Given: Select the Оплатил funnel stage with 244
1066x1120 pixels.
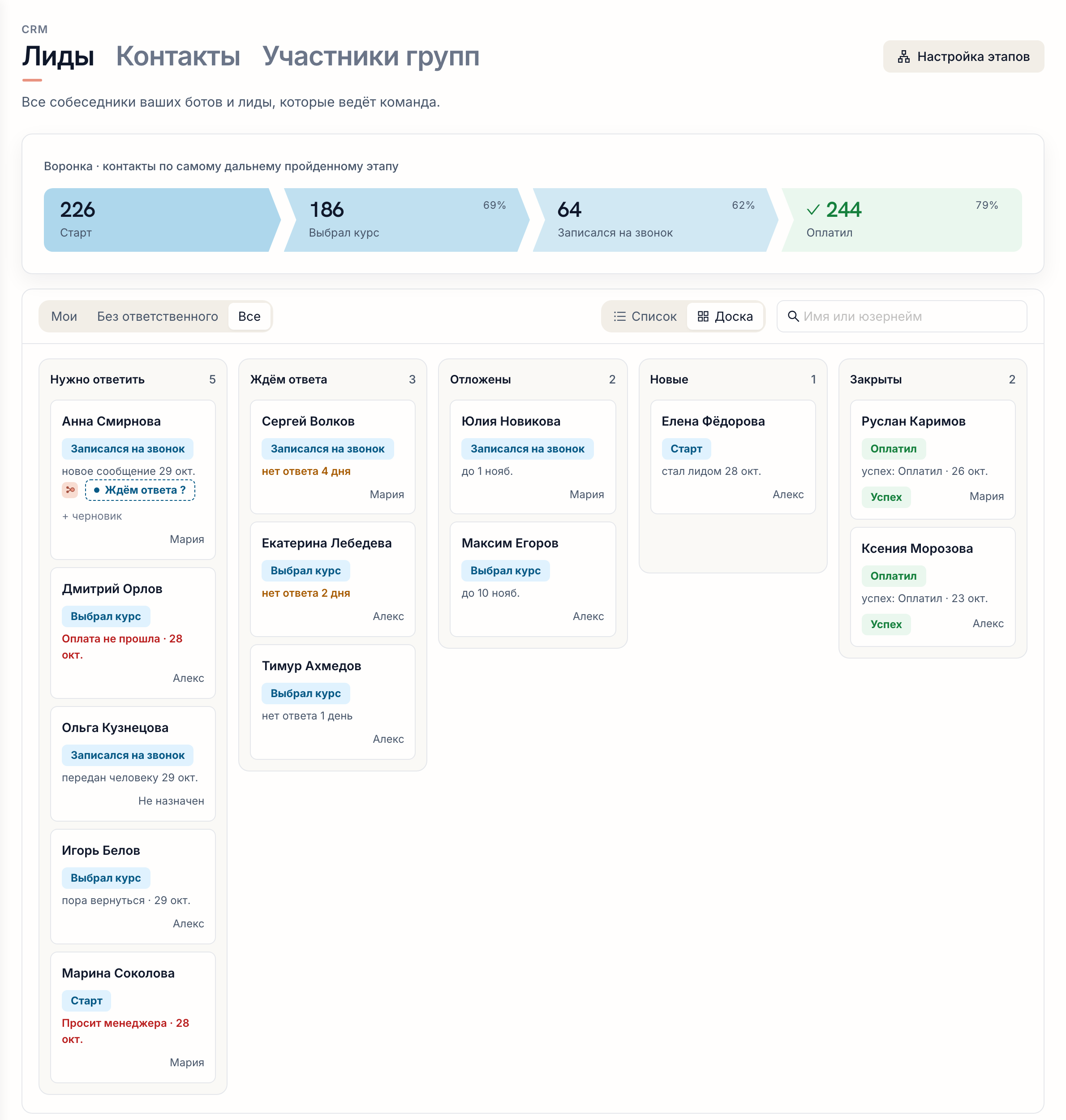Looking at the screenshot, I should pyautogui.click(x=902, y=220).
